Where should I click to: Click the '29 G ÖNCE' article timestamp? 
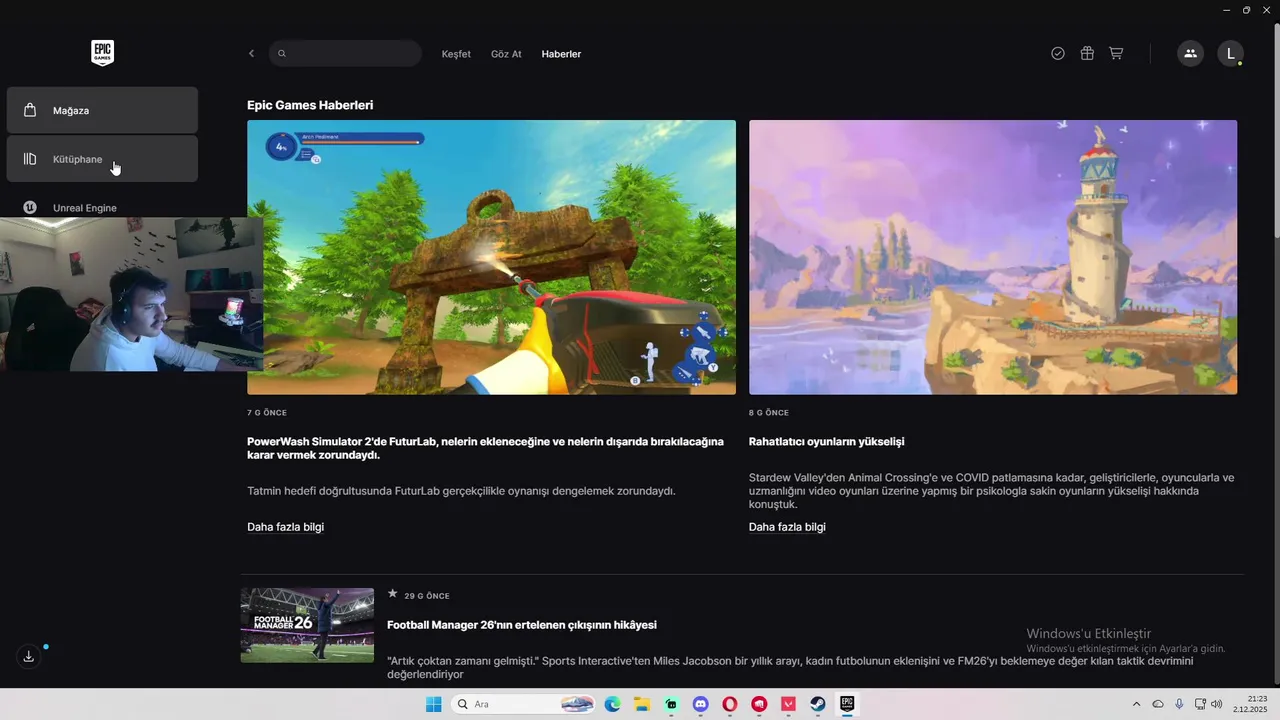tap(427, 596)
